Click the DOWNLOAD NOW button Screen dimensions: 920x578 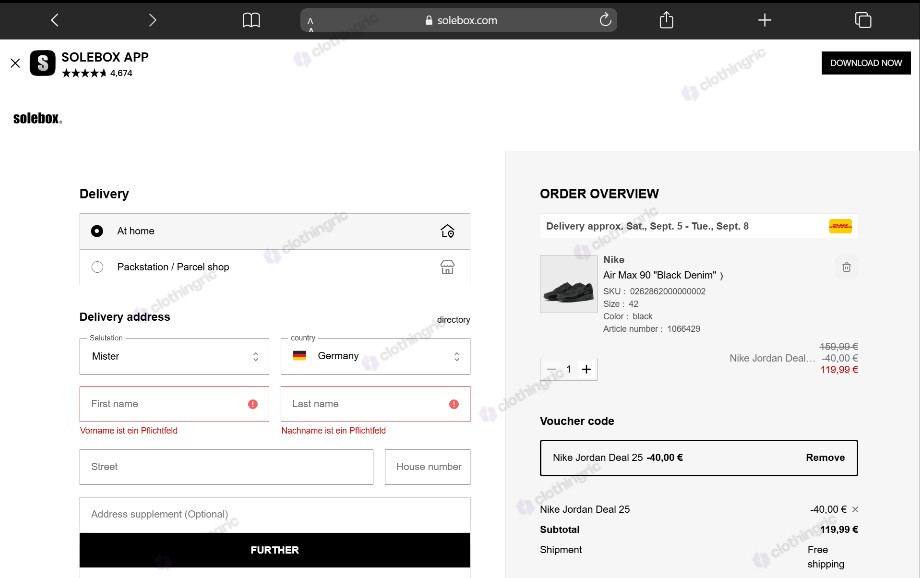click(x=866, y=63)
